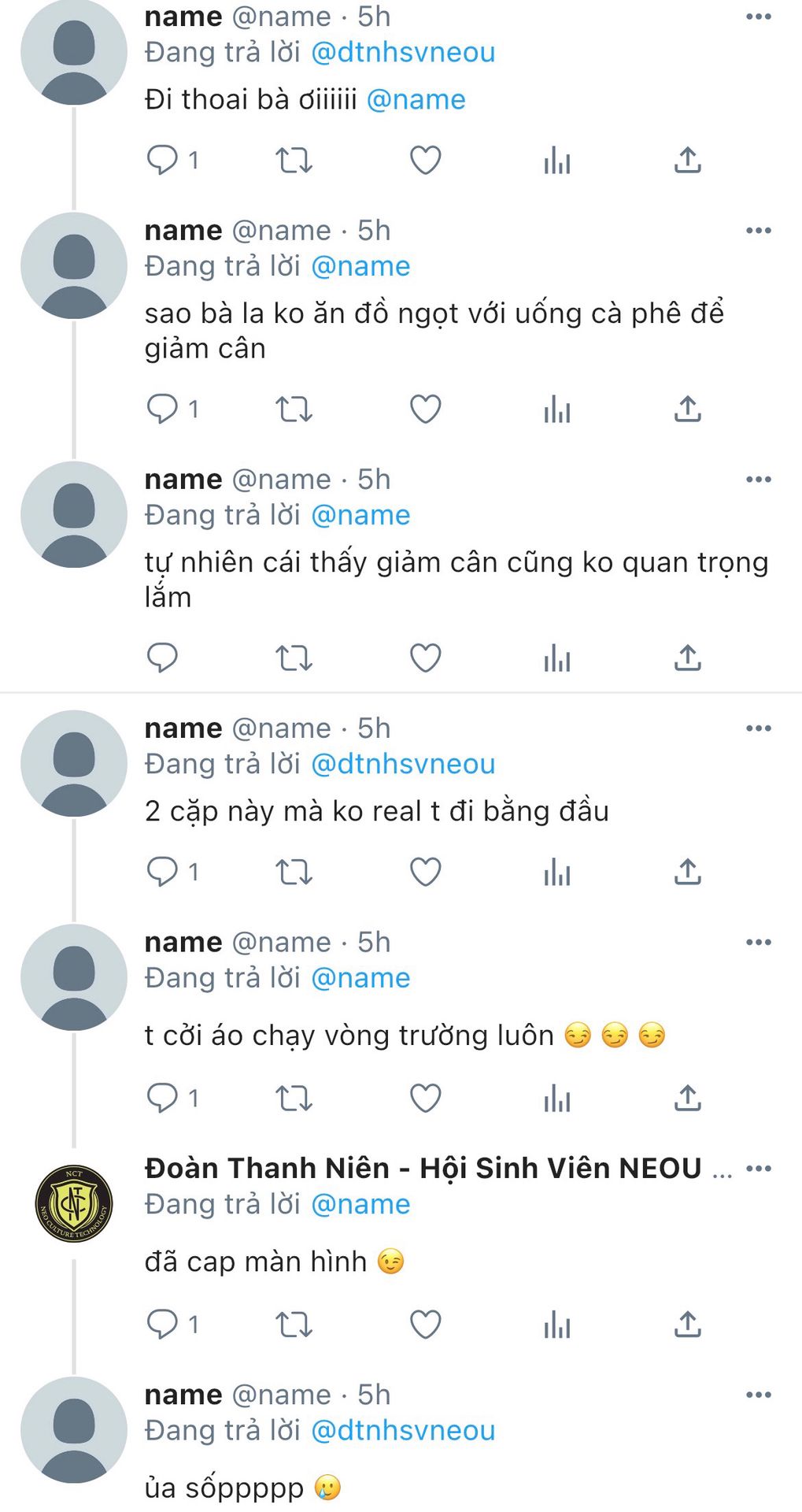Open the @name mention in "Đi thoai bà" tweet

[416, 100]
